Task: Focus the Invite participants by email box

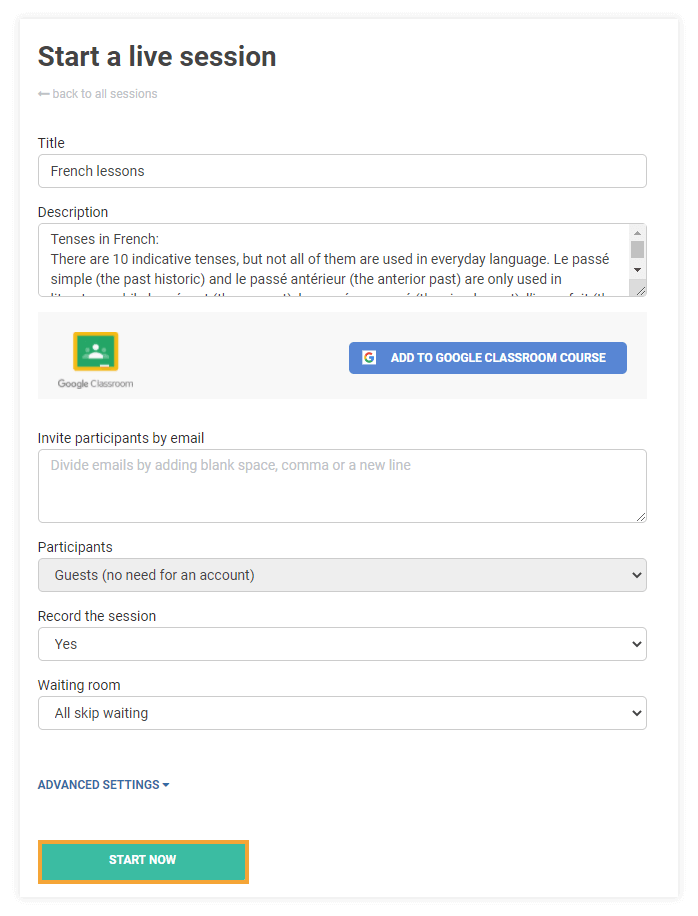Action: (342, 486)
